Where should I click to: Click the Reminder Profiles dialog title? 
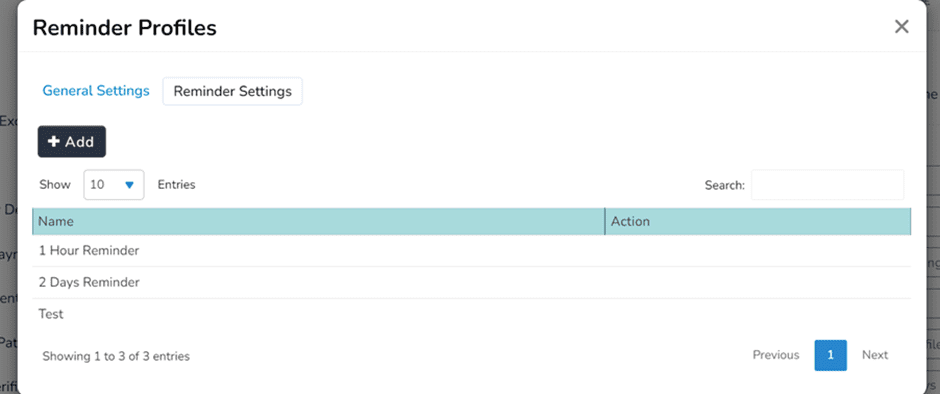coord(125,28)
